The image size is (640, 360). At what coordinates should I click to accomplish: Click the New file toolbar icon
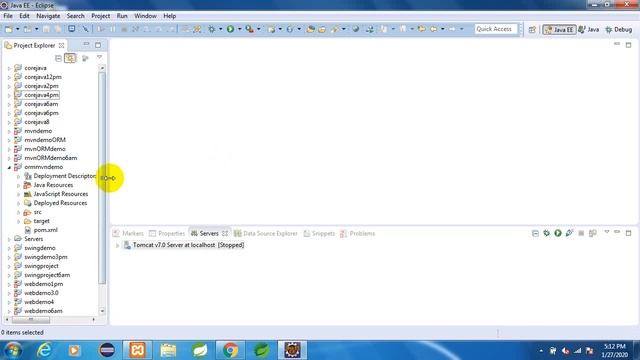[9, 29]
